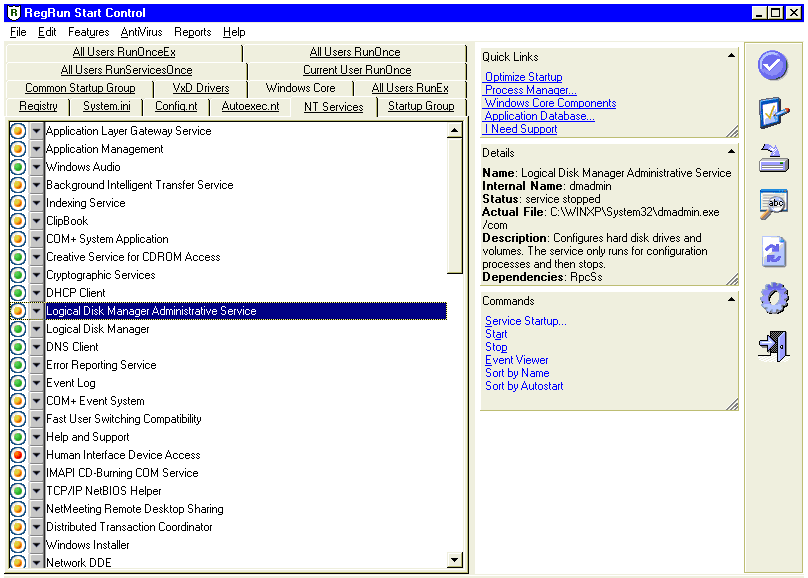Collapse the Commands panel

(x=731, y=299)
